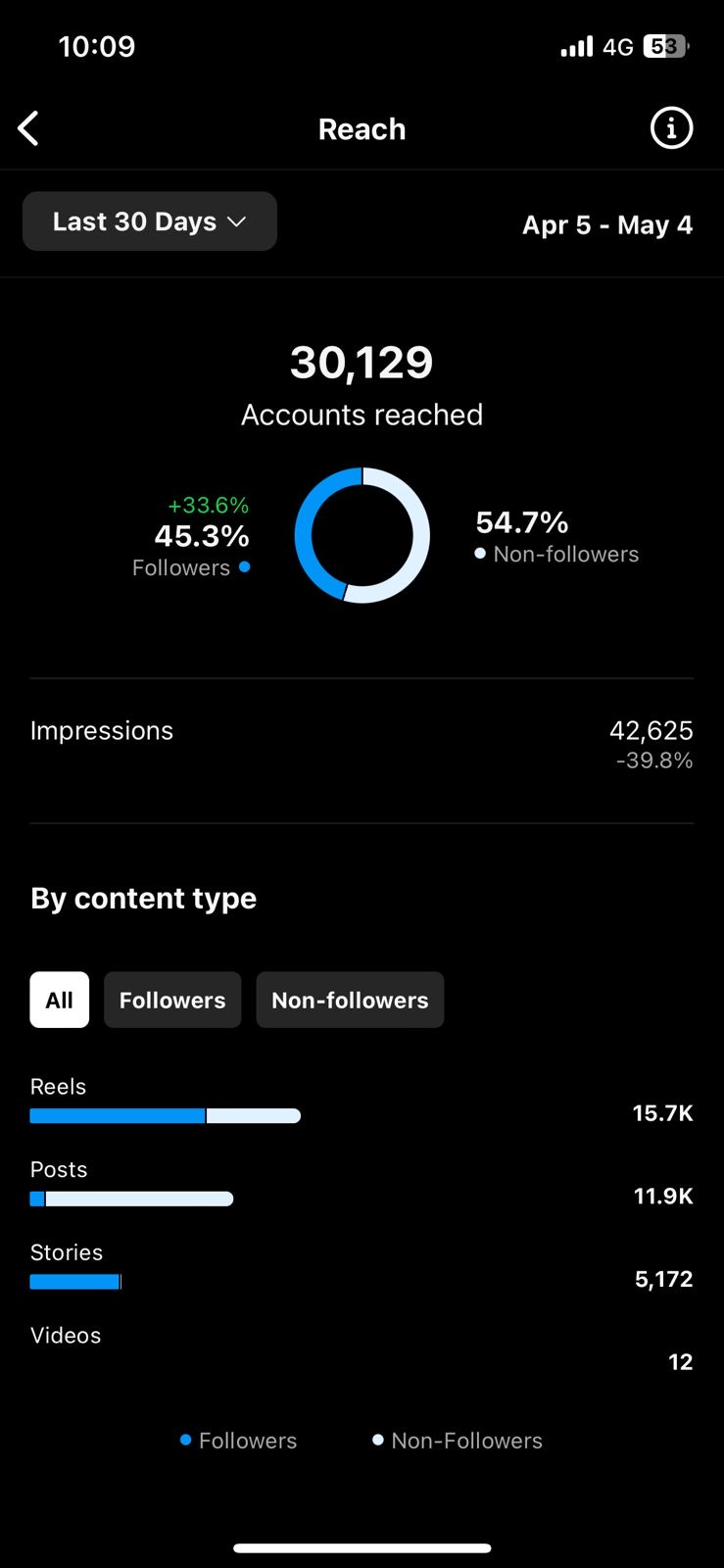Open the Stories content type row
Image resolution: width=724 pixels, height=1568 pixels.
pyautogui.click(x=362, y=1267)
